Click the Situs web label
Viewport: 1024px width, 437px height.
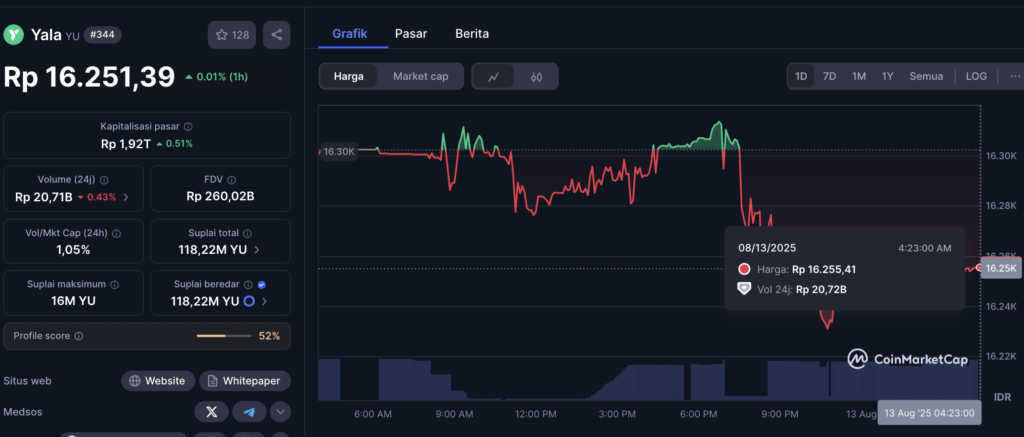point(27,381)
